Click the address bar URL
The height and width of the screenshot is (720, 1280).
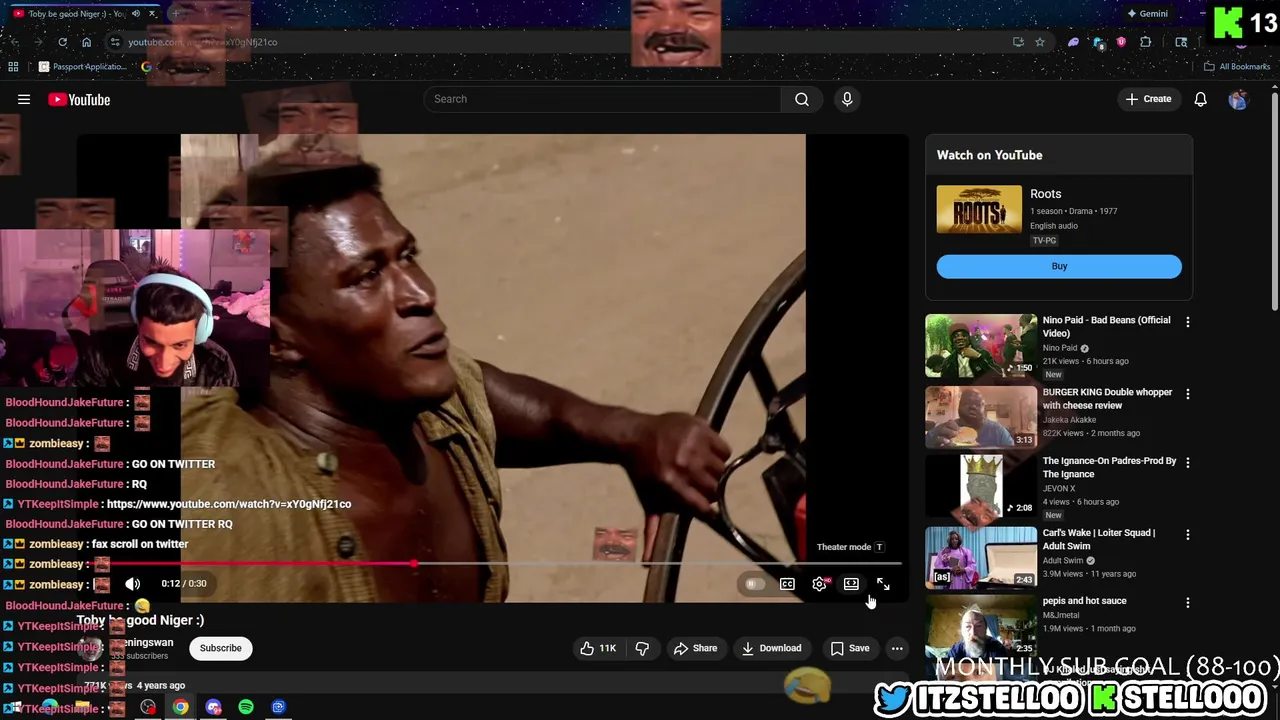tap(203, 42)
